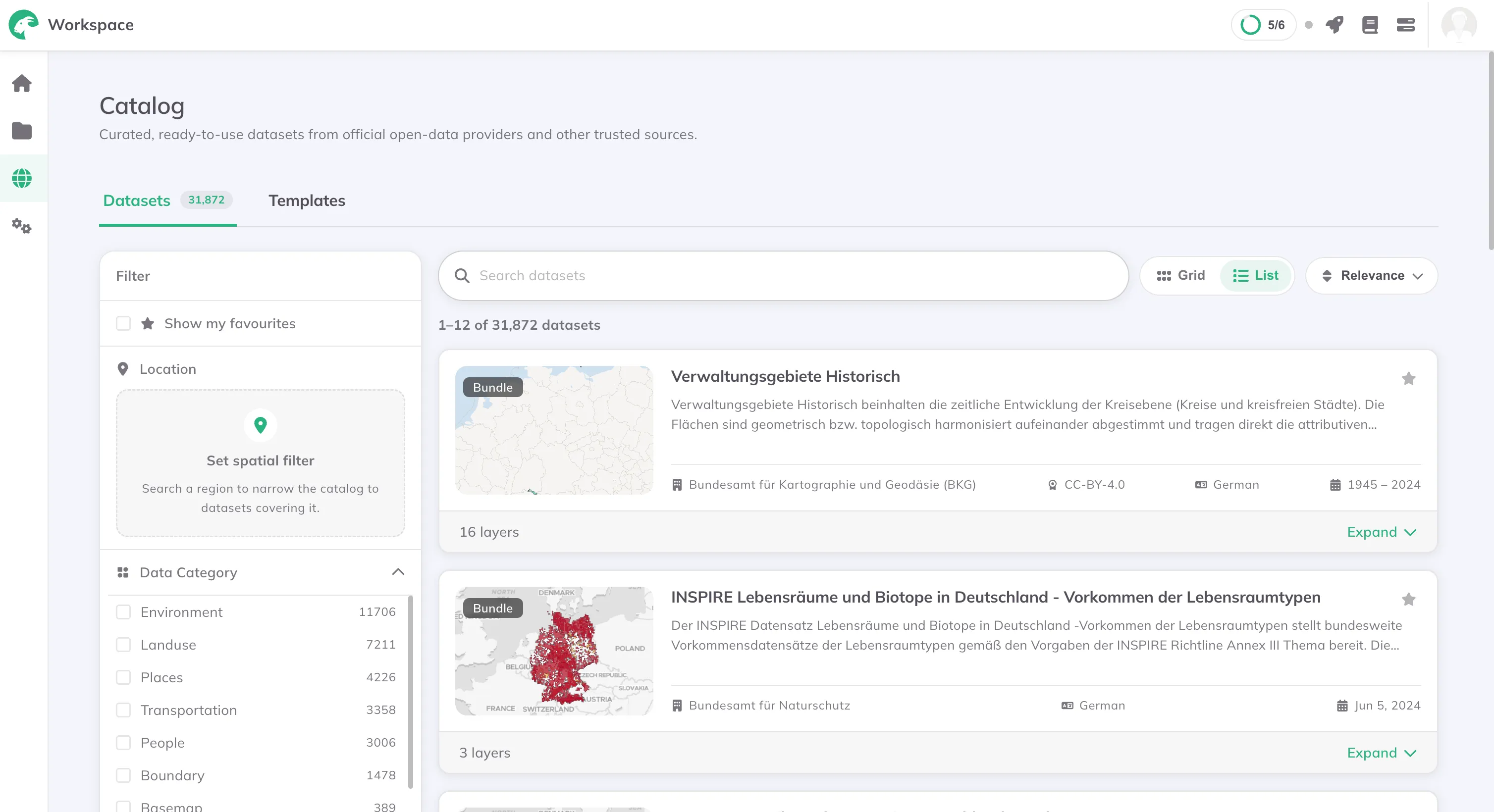Click the location pin icon beside Location
Screen dimensions: 1494x812
point(123,369)
